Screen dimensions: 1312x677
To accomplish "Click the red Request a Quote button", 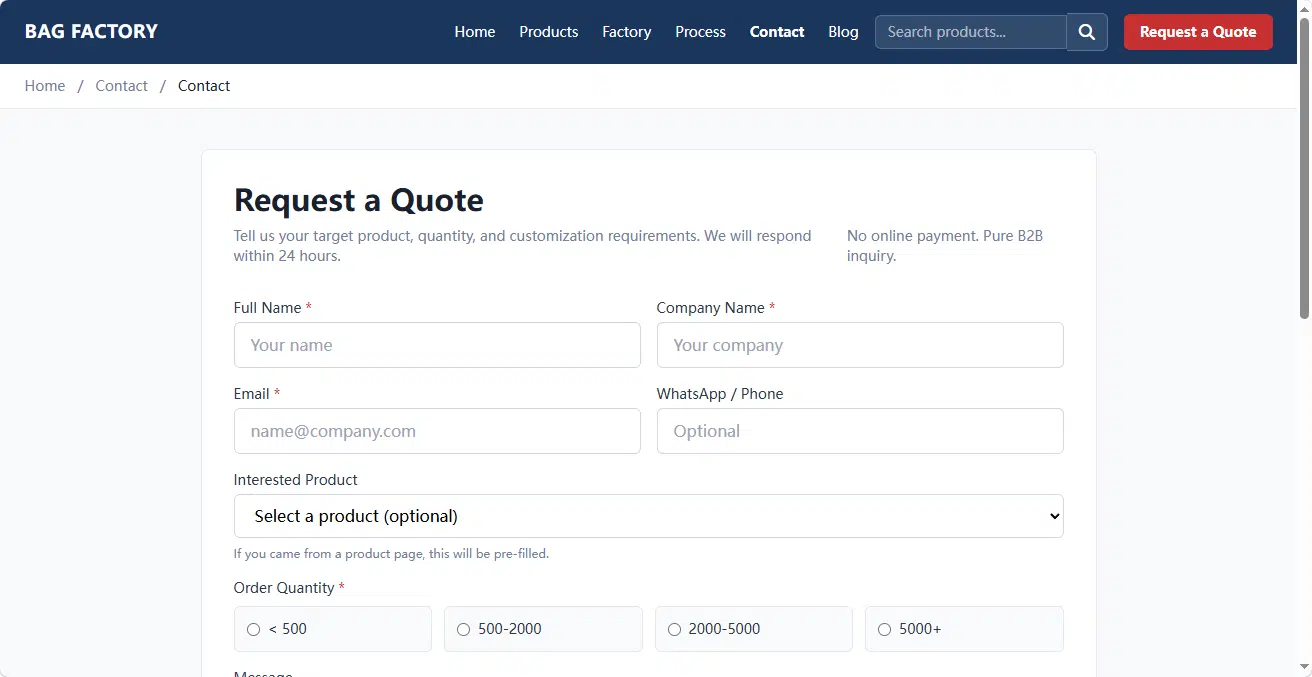I will point(1198,32).
